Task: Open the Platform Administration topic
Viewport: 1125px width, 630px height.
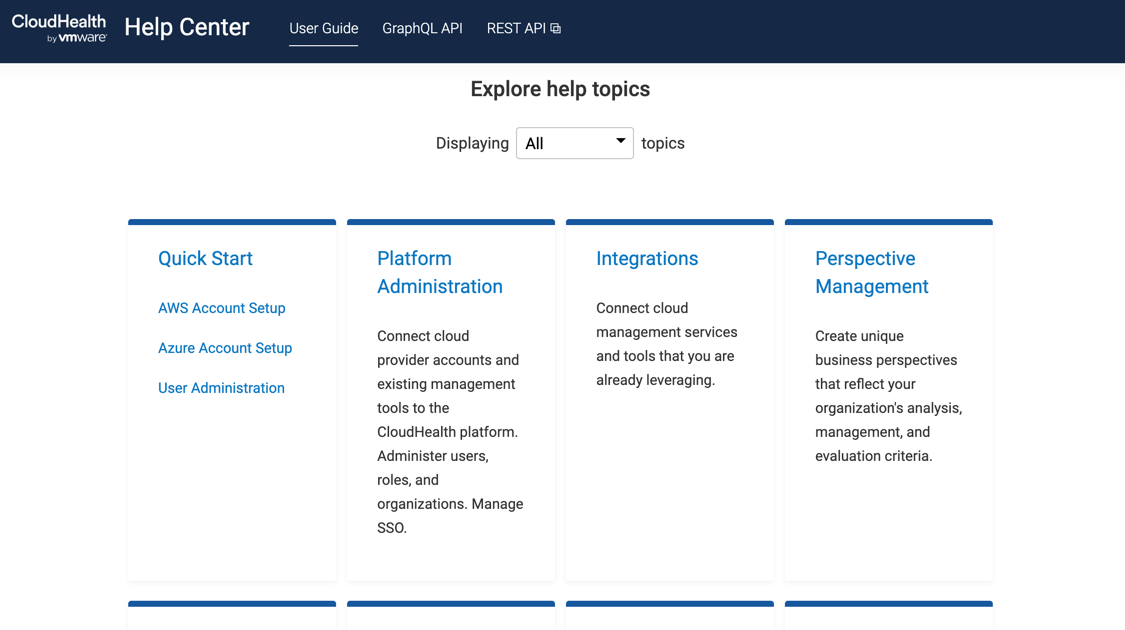Action: [x=440, y=272]
